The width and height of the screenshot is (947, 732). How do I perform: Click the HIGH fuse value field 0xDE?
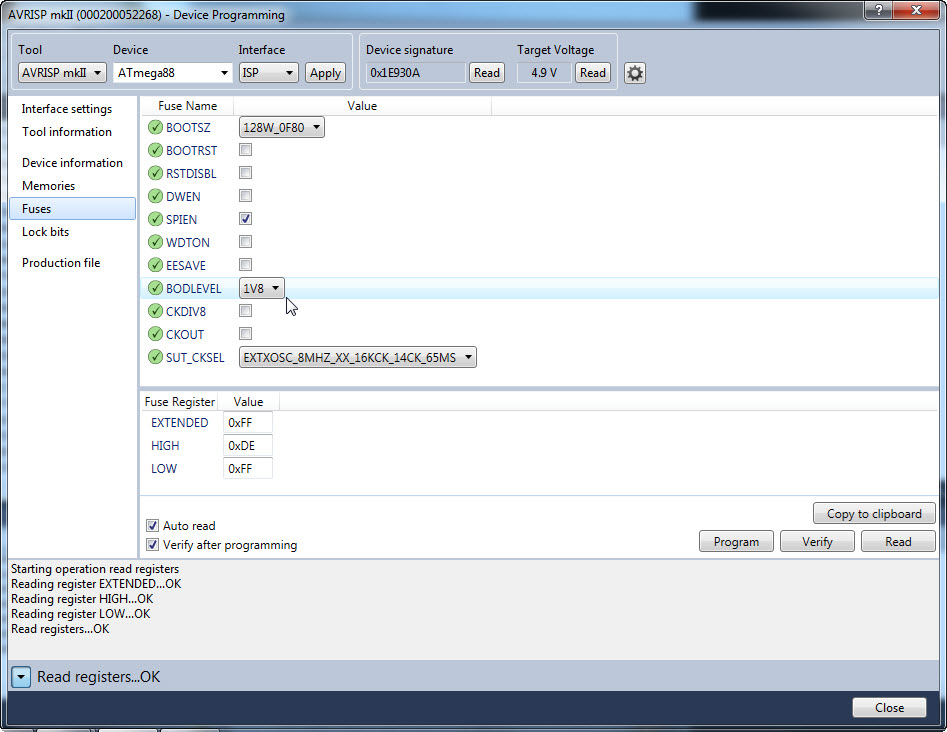[x=248, y=446]
